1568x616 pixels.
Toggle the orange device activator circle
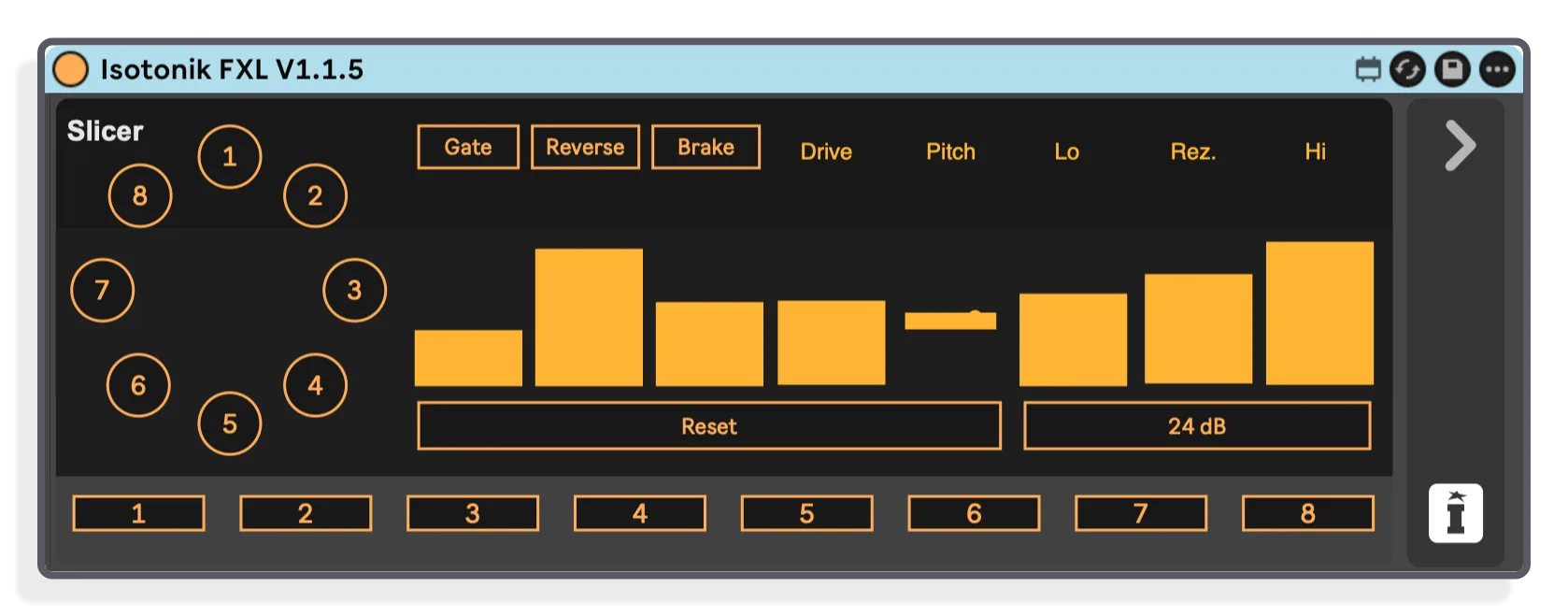click(x=70, y=69)
